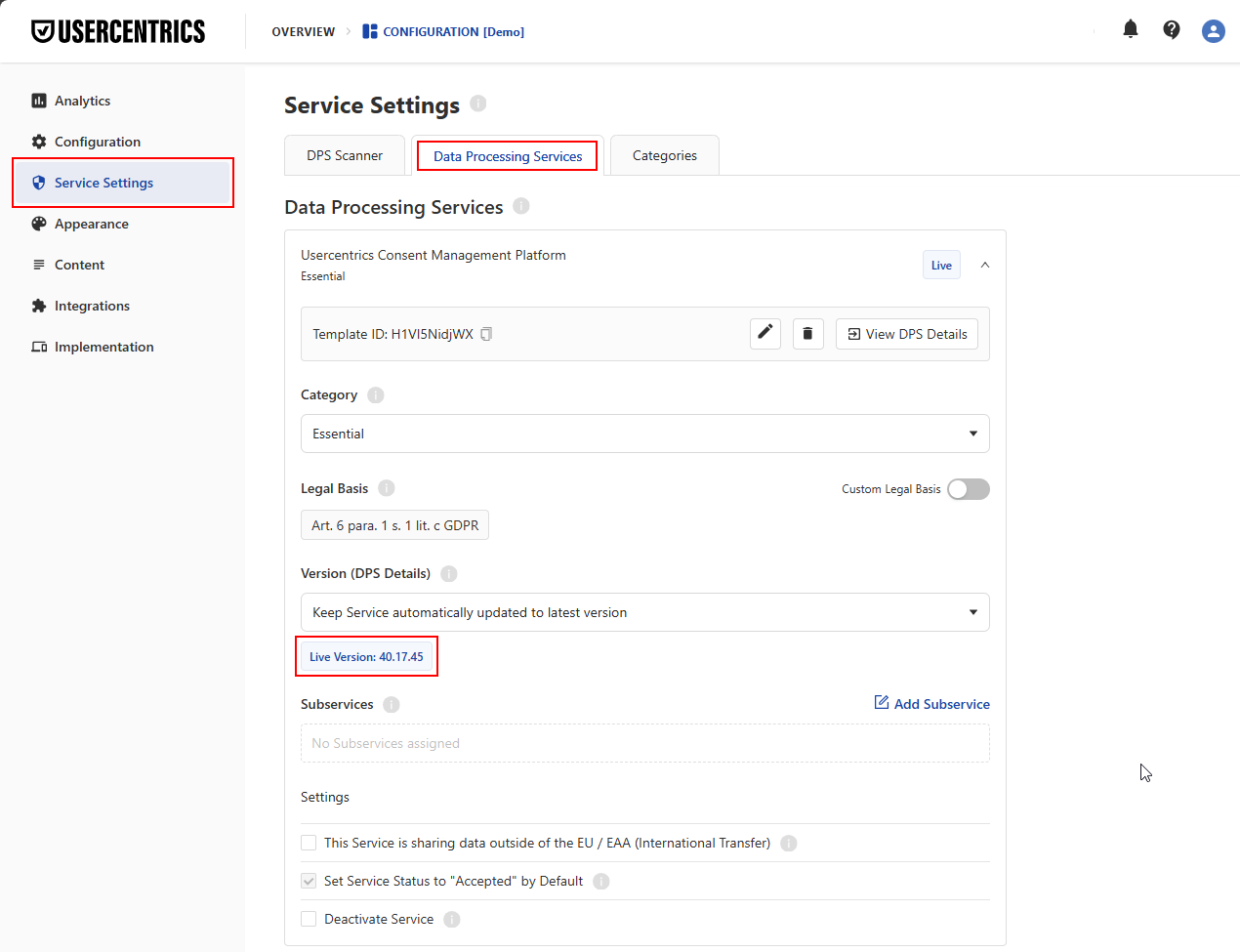Click the info icon next to Subservices
The height and width of the screenshot is (952, 1240).
coord(392,705)
